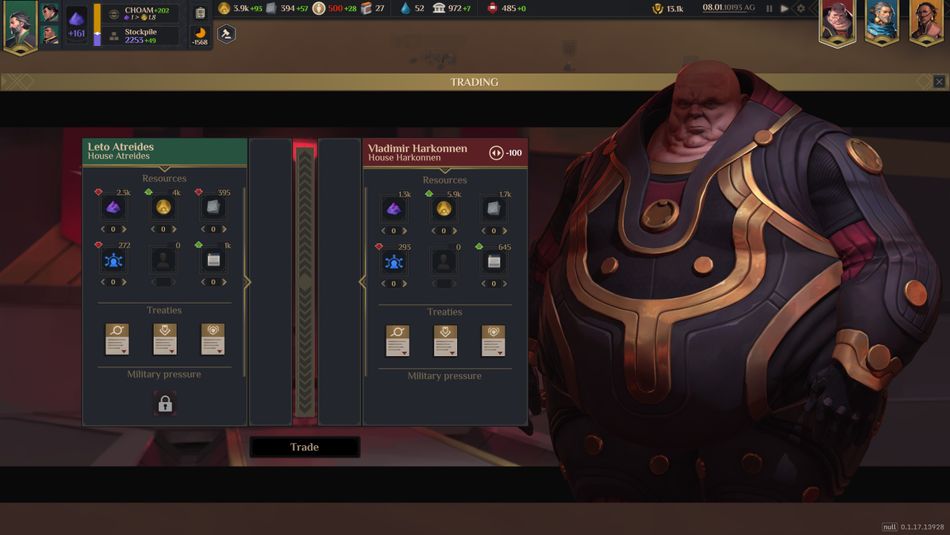The height and width of the screenshot is (535, 950).
Task: Pause the game time
Action: [x=769, y=8]
